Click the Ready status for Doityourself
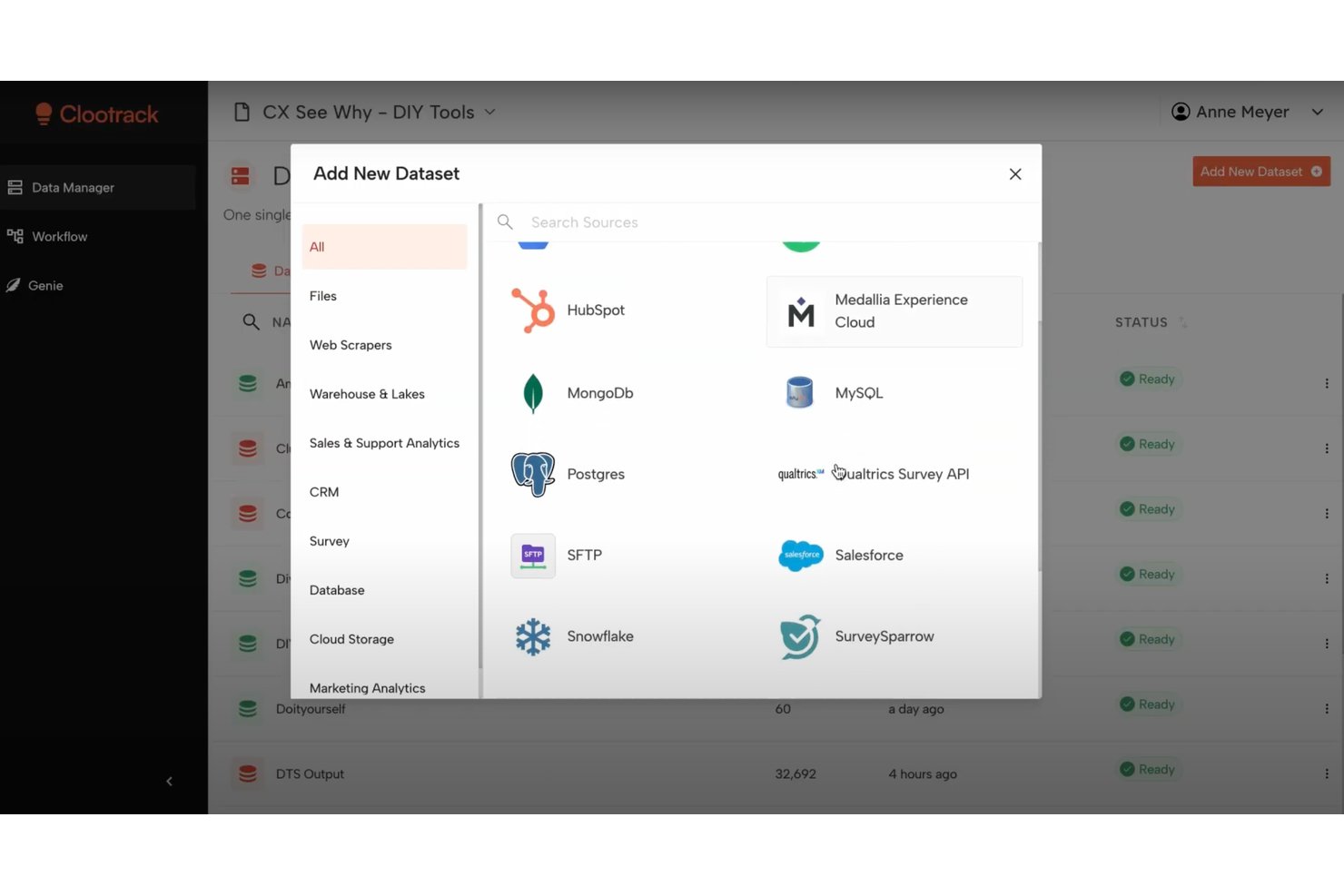 pos(1148,704)
